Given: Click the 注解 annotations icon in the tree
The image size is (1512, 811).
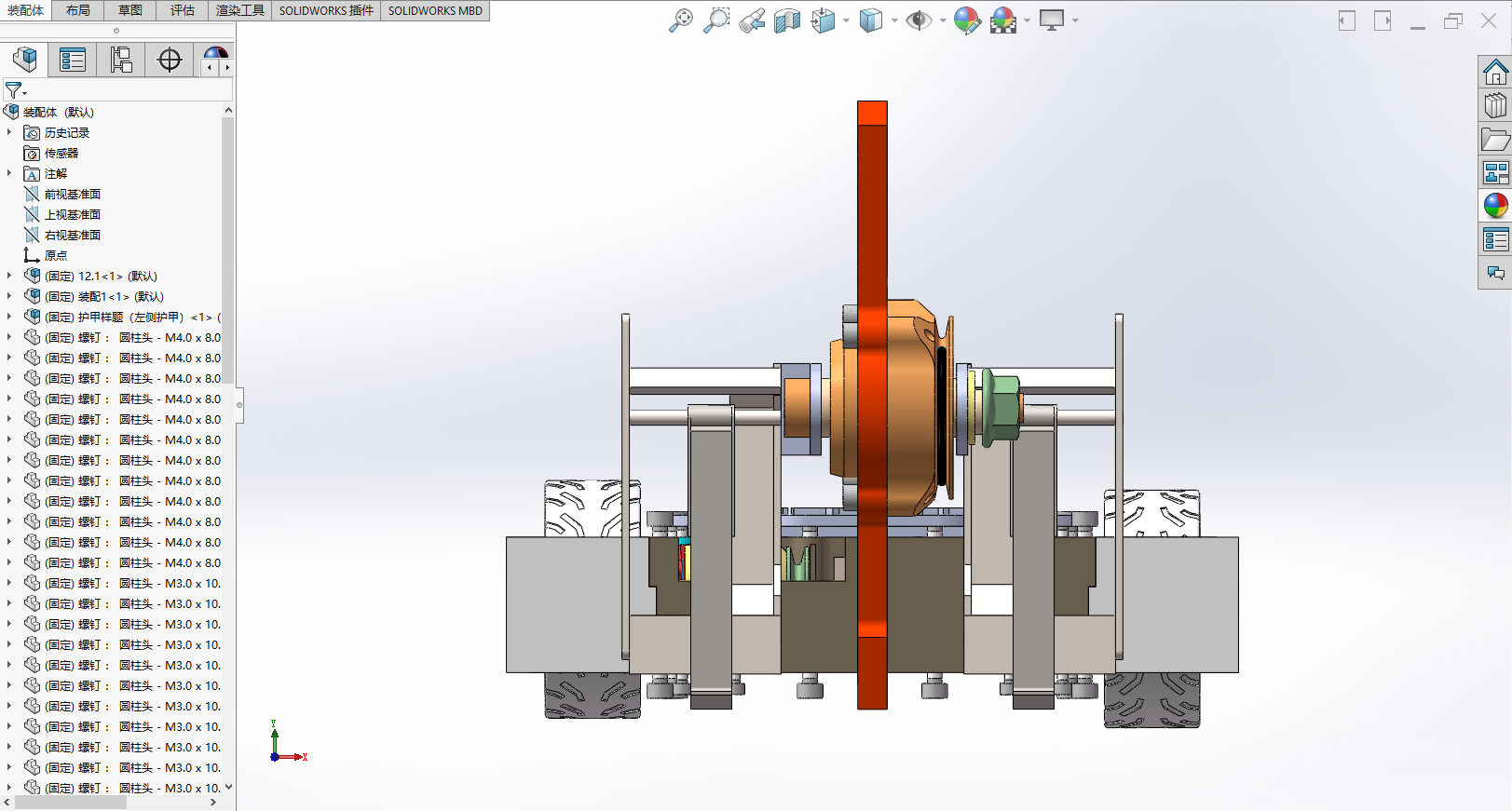Looking at the screenshot, I should (32, 173).
